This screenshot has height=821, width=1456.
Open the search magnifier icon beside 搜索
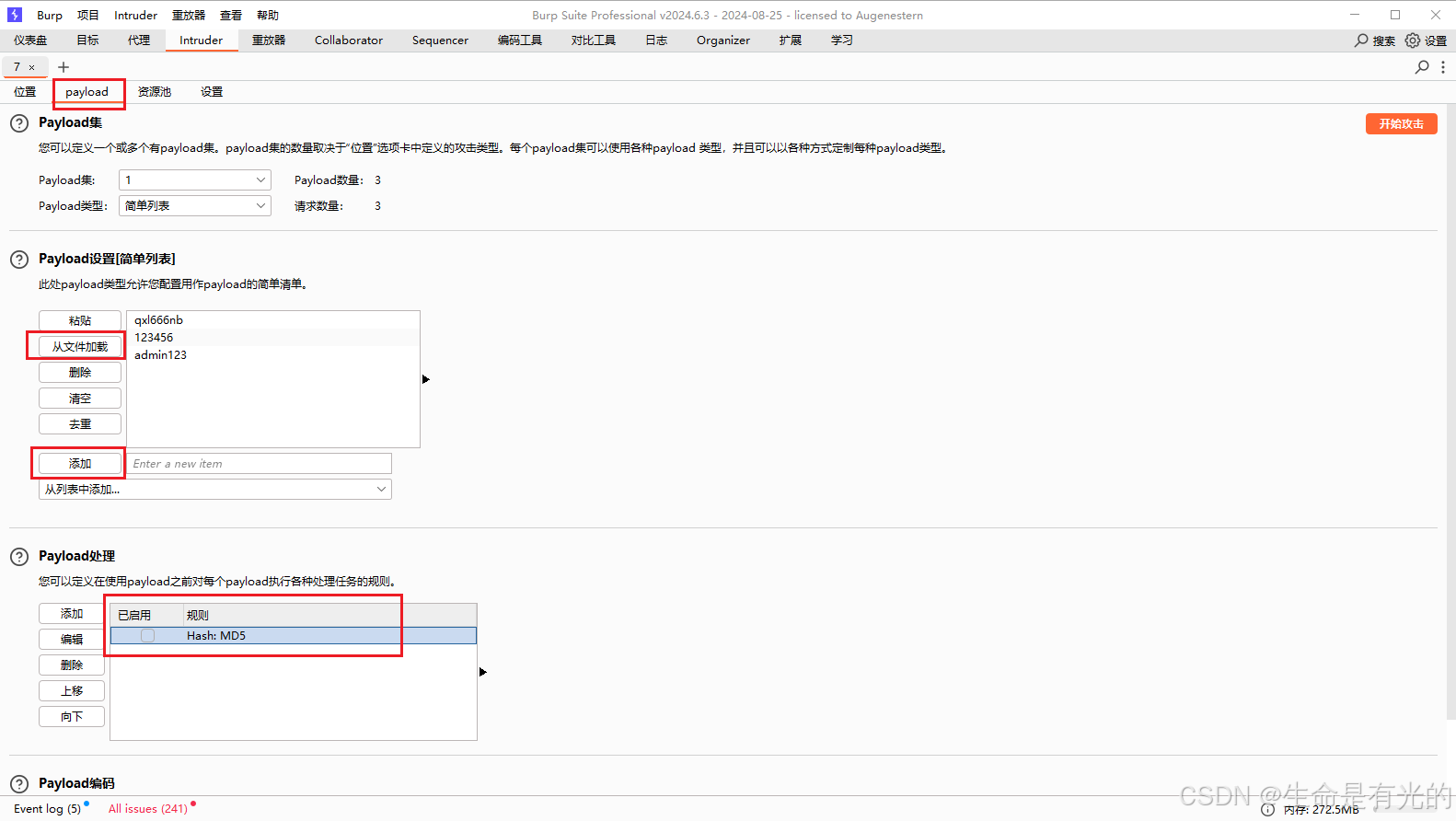[1361, 40]
